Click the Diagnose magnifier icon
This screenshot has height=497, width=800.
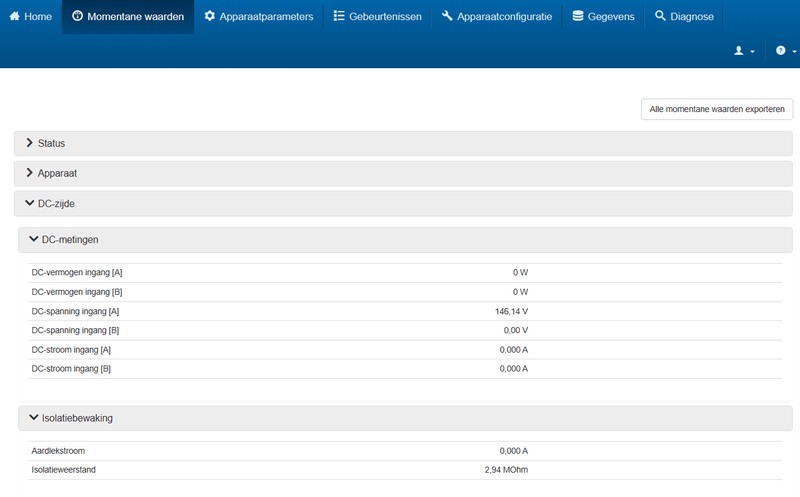(660, 16)
